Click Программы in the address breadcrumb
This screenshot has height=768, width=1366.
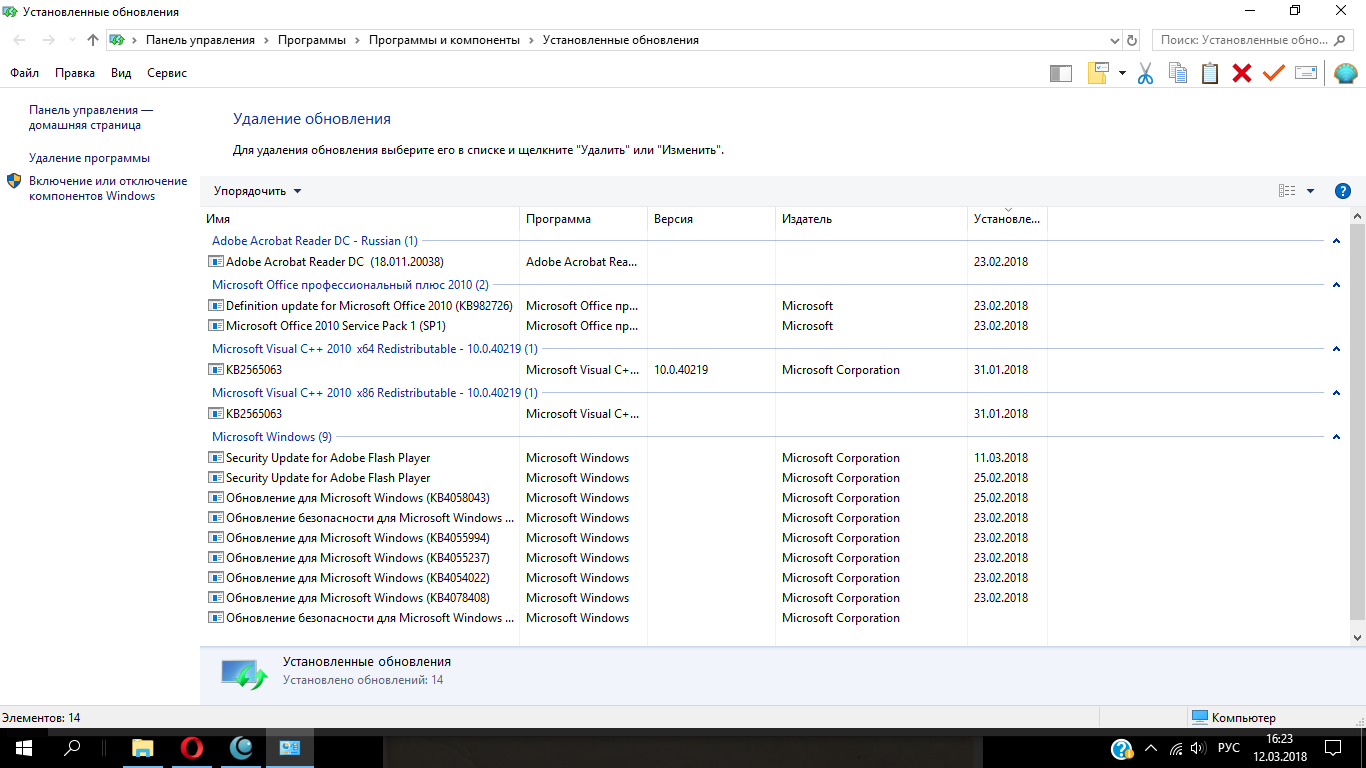[312, 40]
